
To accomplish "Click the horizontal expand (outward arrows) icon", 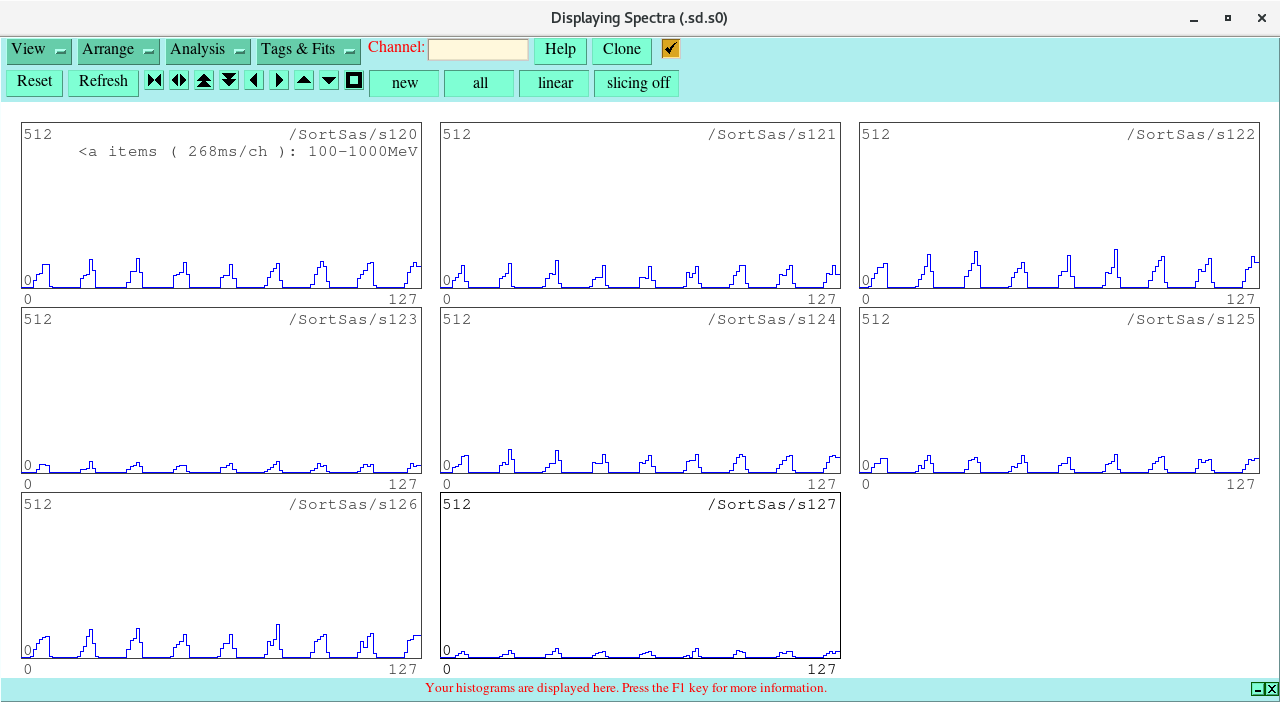I will [179, 81].
